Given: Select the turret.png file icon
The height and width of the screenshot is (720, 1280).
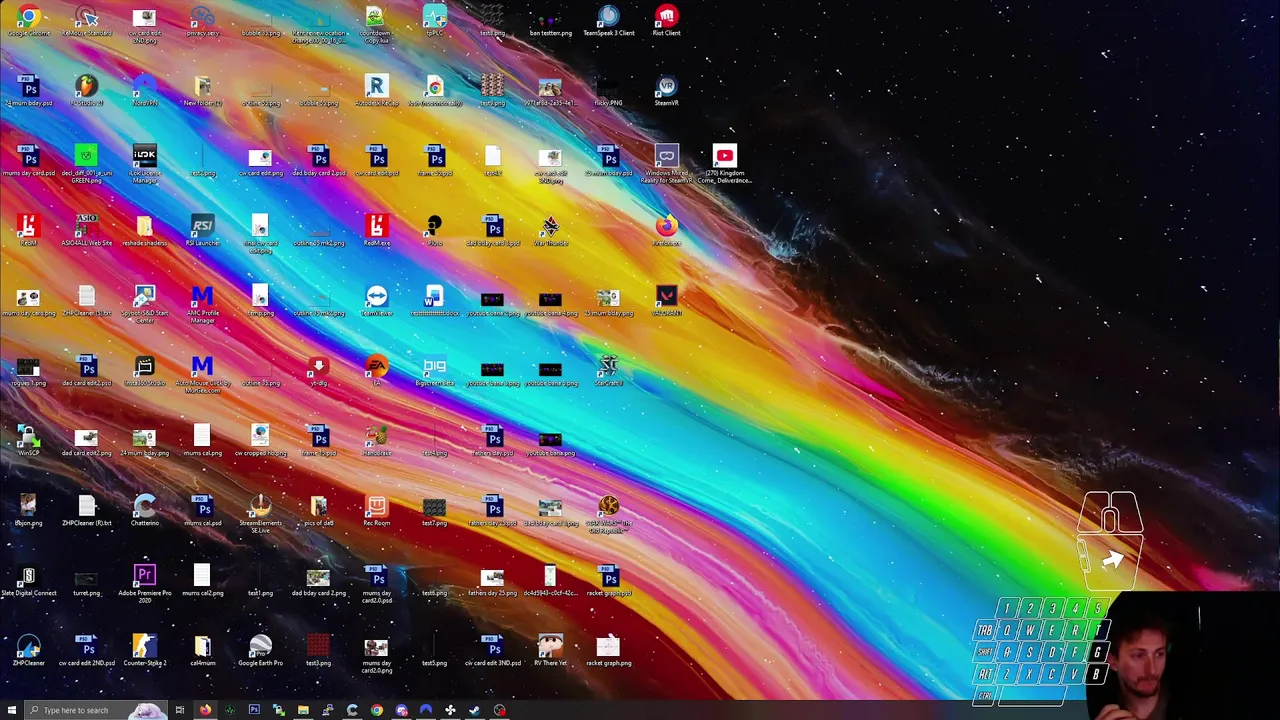Looking at the screenshot, I should click(86, 577).
